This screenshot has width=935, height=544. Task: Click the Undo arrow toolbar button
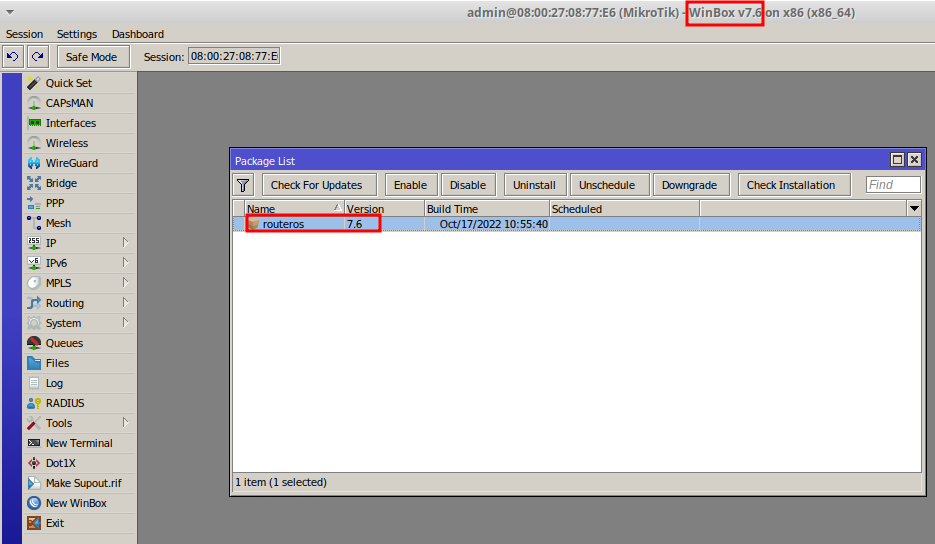(x=13, y=57)
